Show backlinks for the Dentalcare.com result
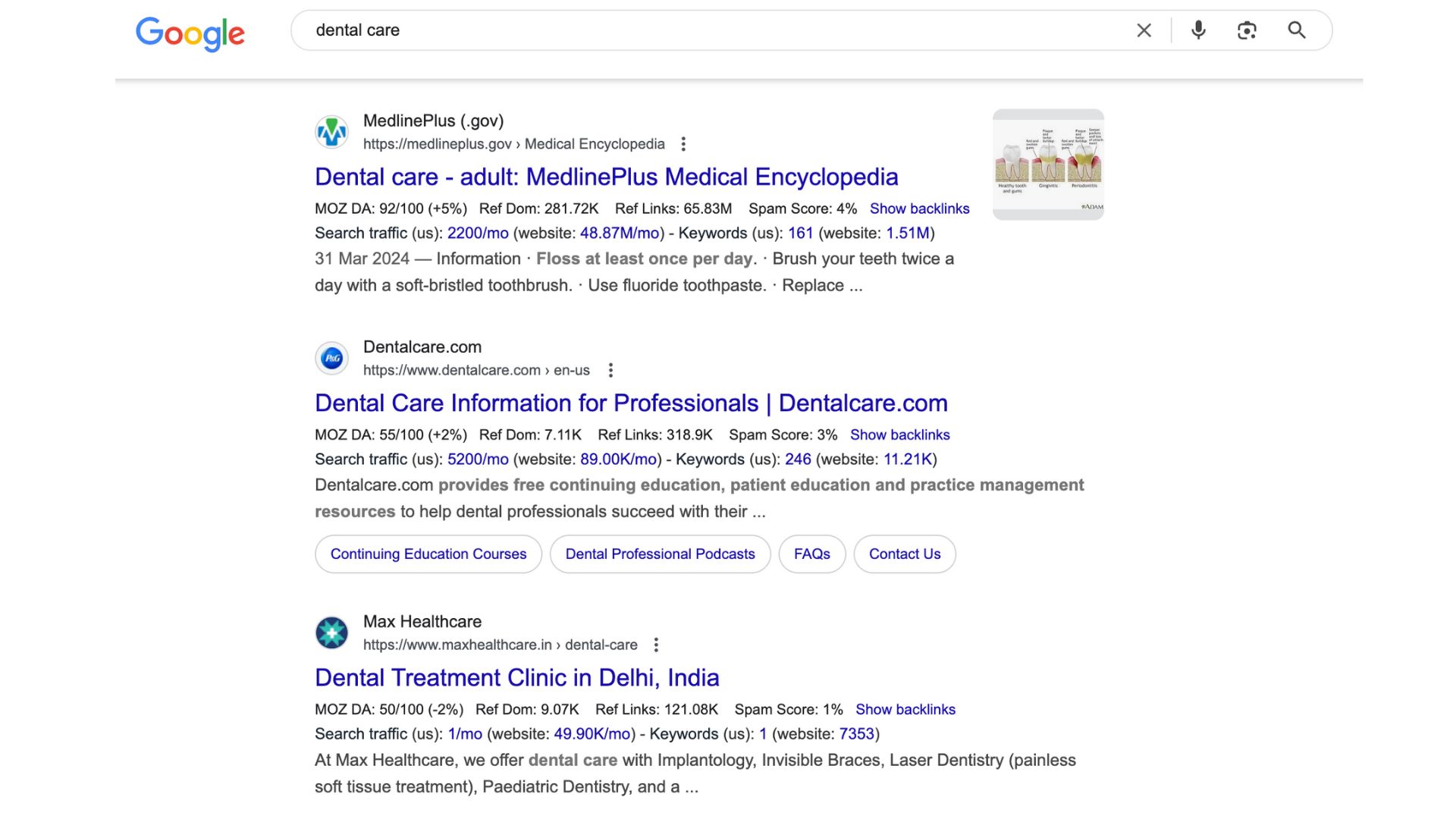Screen dimensions: 1456x819 point(899,435)
